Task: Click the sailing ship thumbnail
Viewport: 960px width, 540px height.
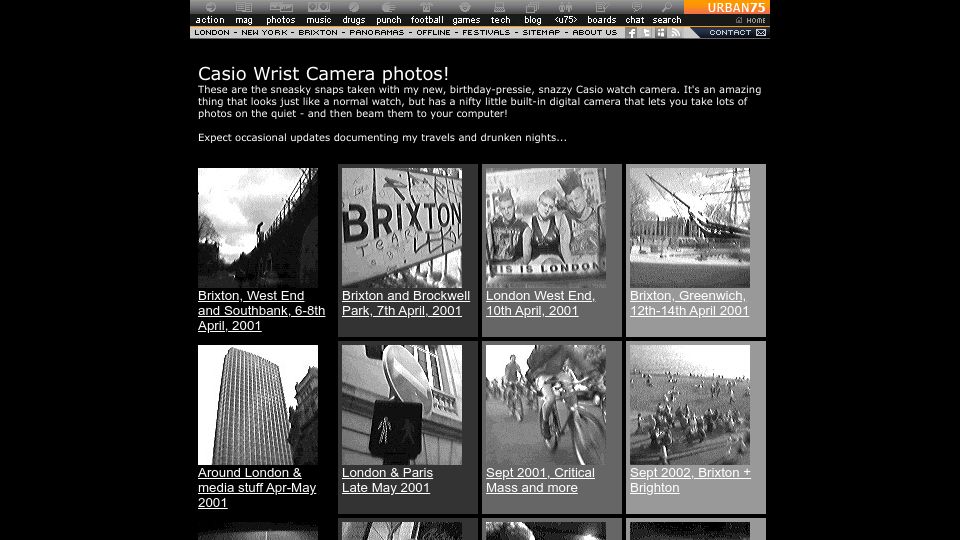Action: (690, 228)
